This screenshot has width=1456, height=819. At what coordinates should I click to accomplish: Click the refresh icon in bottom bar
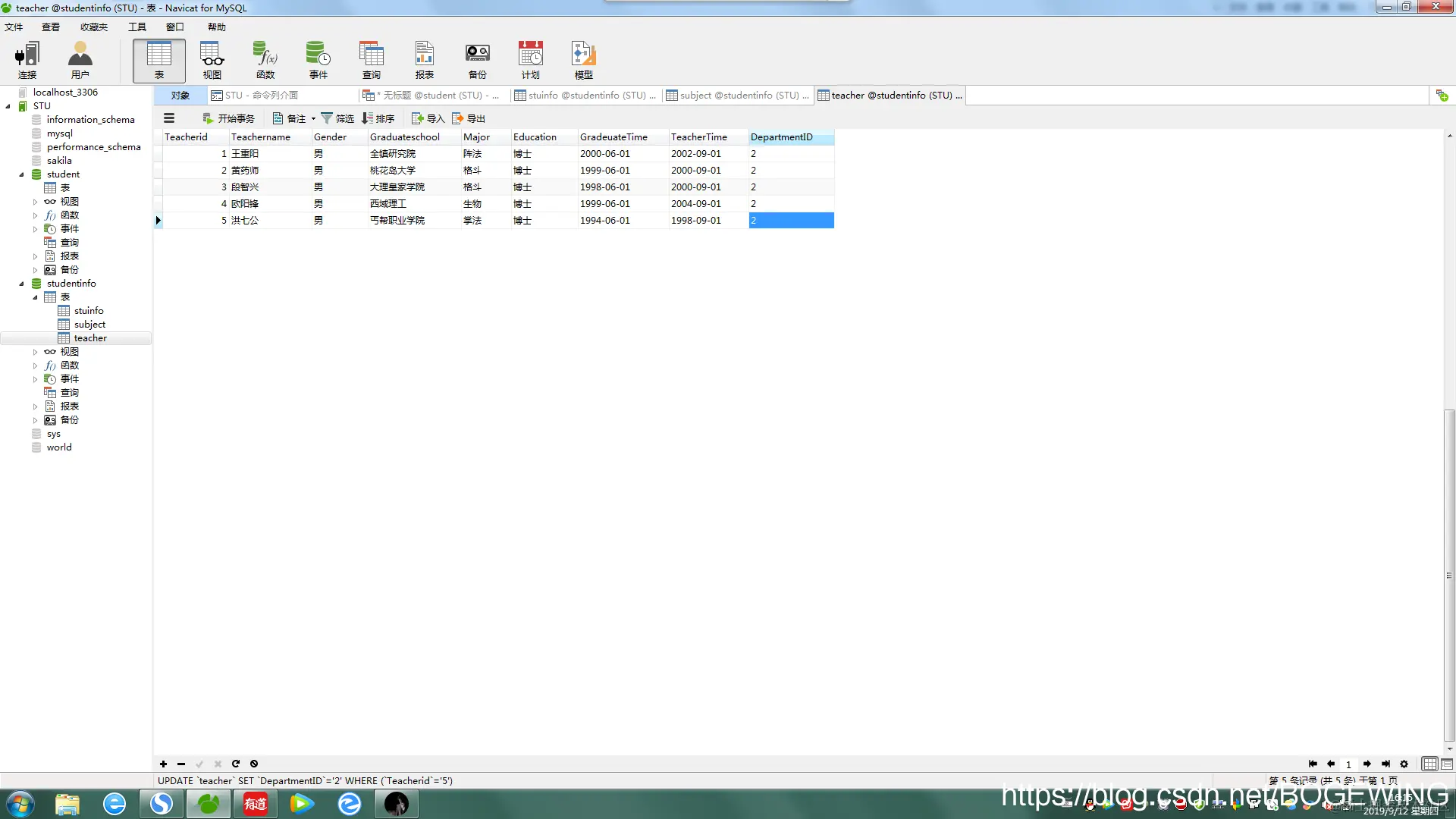tap(236, 764)
